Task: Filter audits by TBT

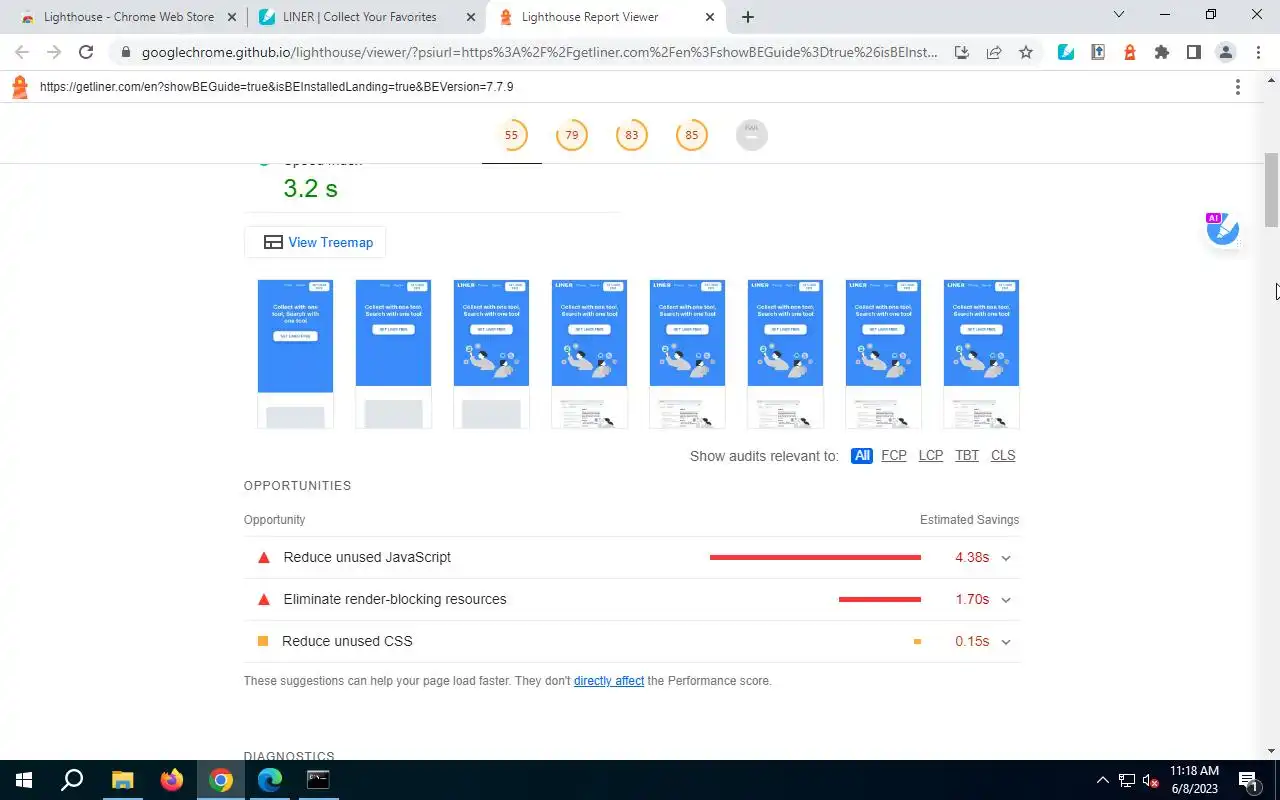Action: [967, 455]
